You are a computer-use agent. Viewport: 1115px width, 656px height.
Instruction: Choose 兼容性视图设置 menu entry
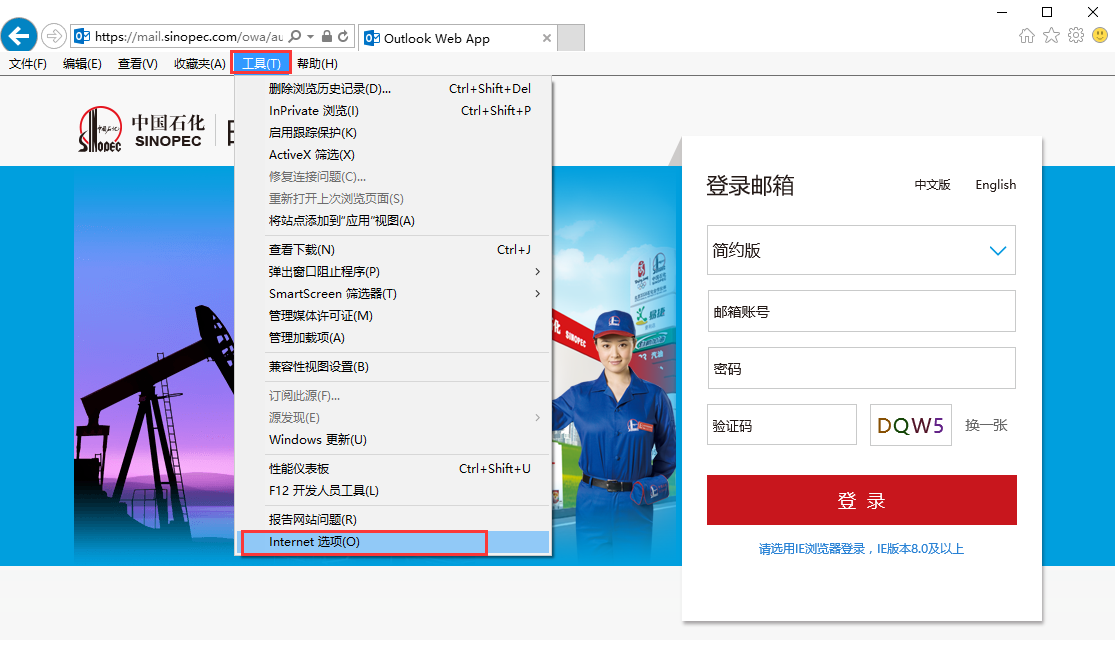[319, 367]
